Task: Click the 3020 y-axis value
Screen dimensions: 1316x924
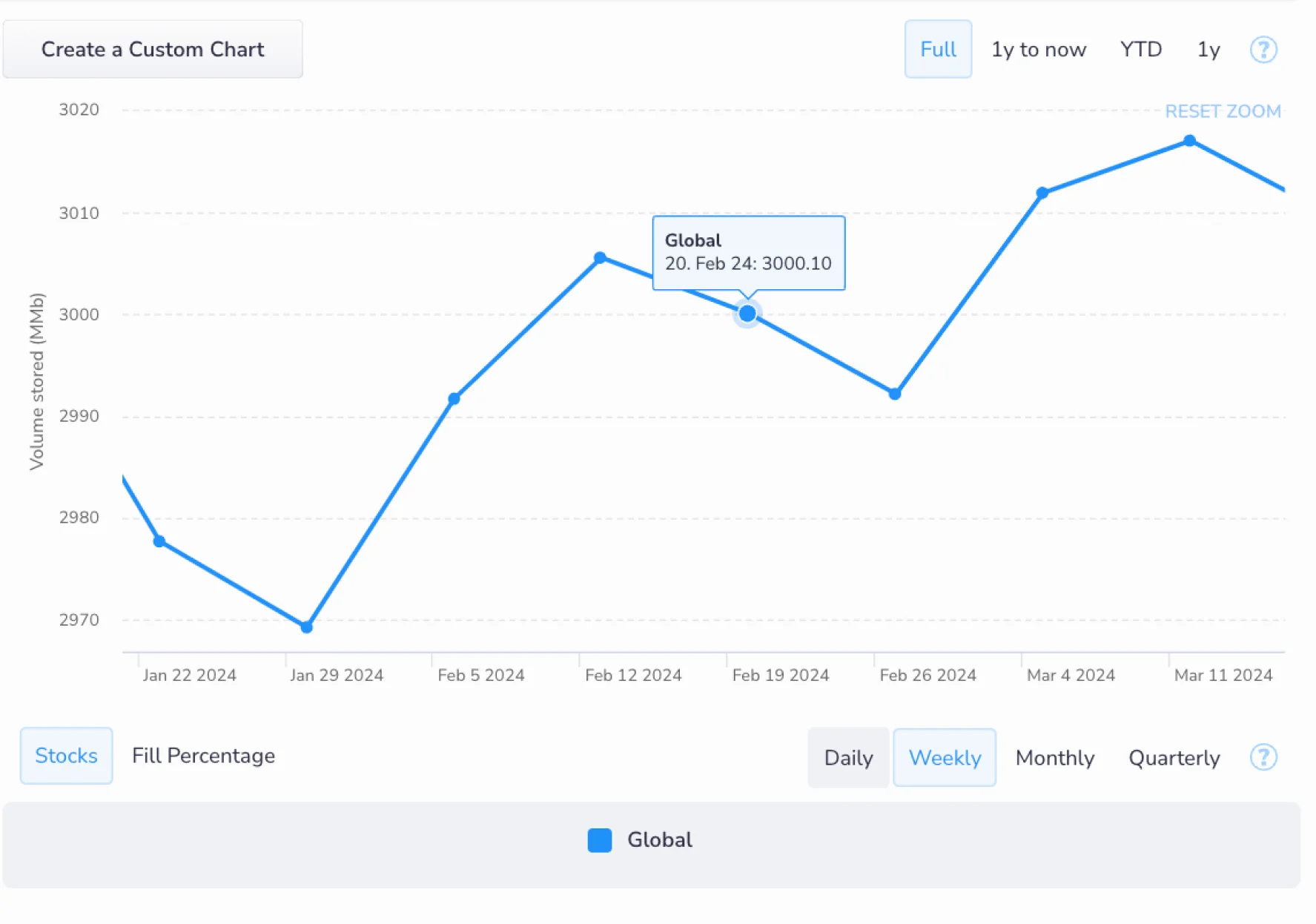Action: pyautogui.click(x=79, y=110)
